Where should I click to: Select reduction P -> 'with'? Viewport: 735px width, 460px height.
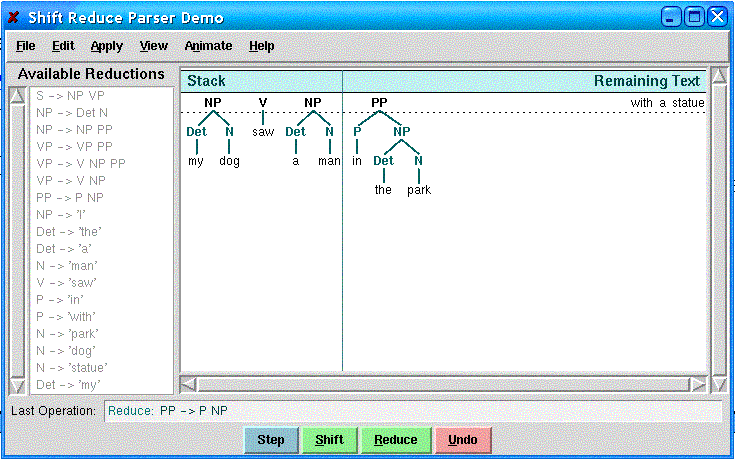click(66, 317)
